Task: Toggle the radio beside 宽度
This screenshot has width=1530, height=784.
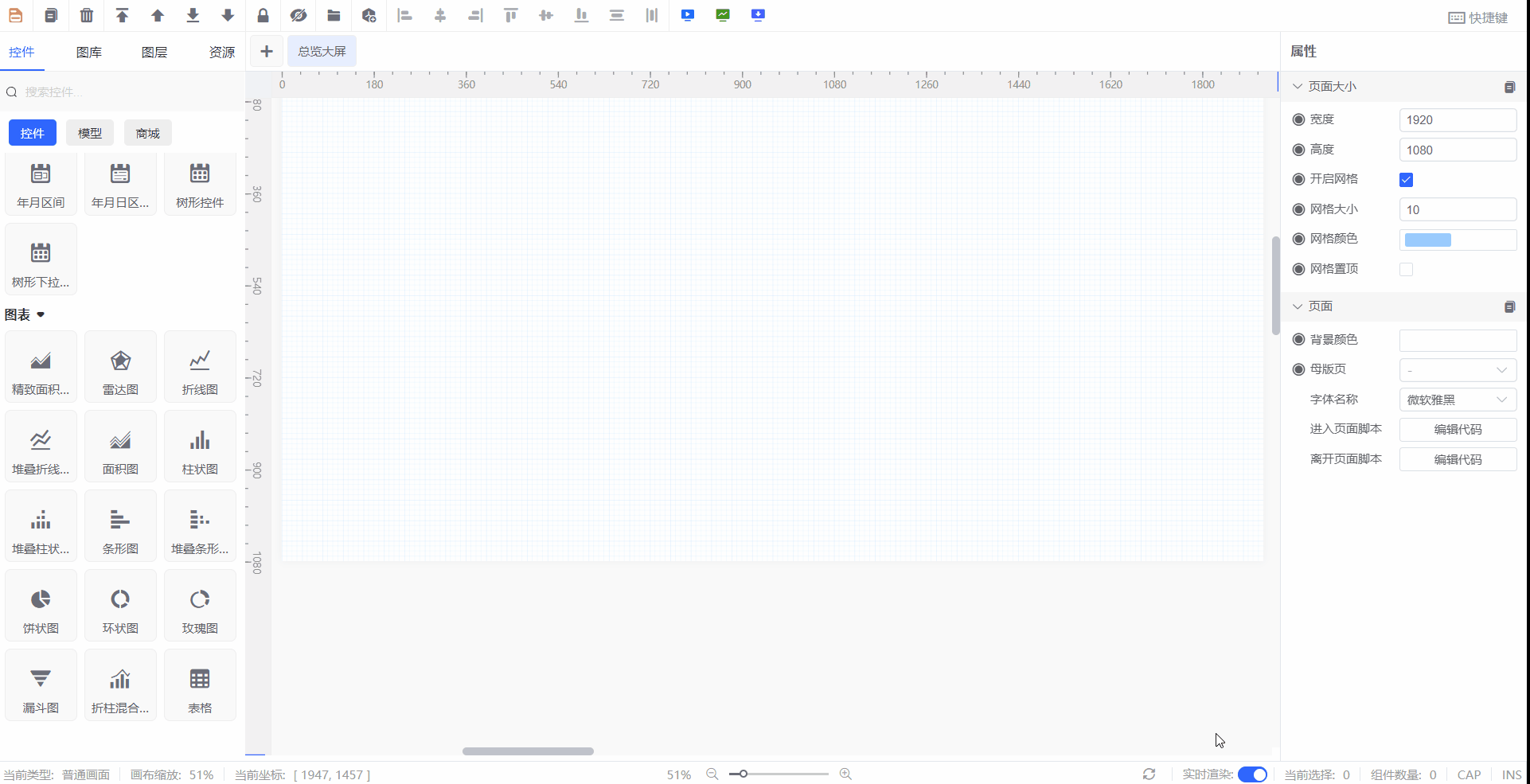Action: (x=1298, y=119)
